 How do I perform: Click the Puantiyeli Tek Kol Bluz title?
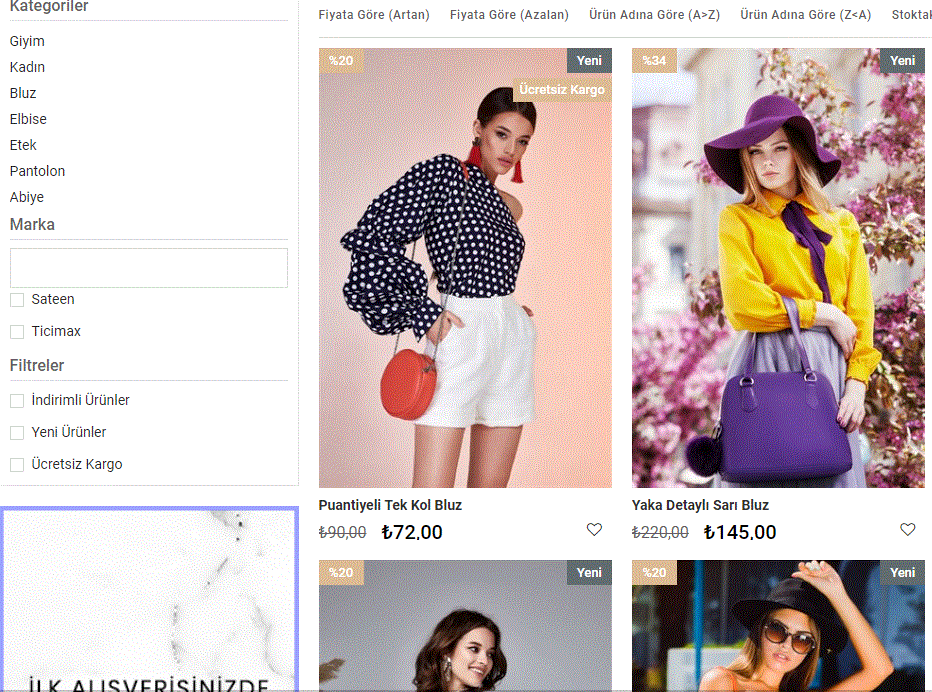pyautogui.click(x=390, y=505)
